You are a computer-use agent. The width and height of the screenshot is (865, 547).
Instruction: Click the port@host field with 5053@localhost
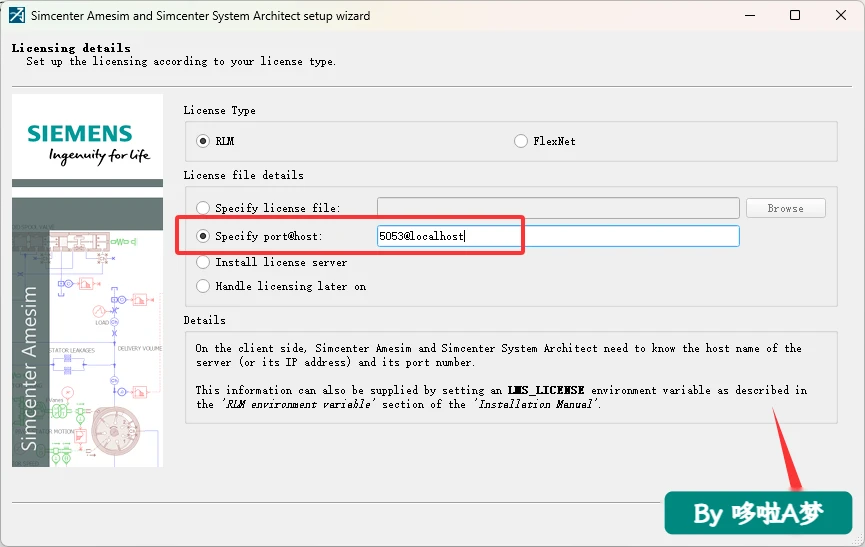(558, 236)
